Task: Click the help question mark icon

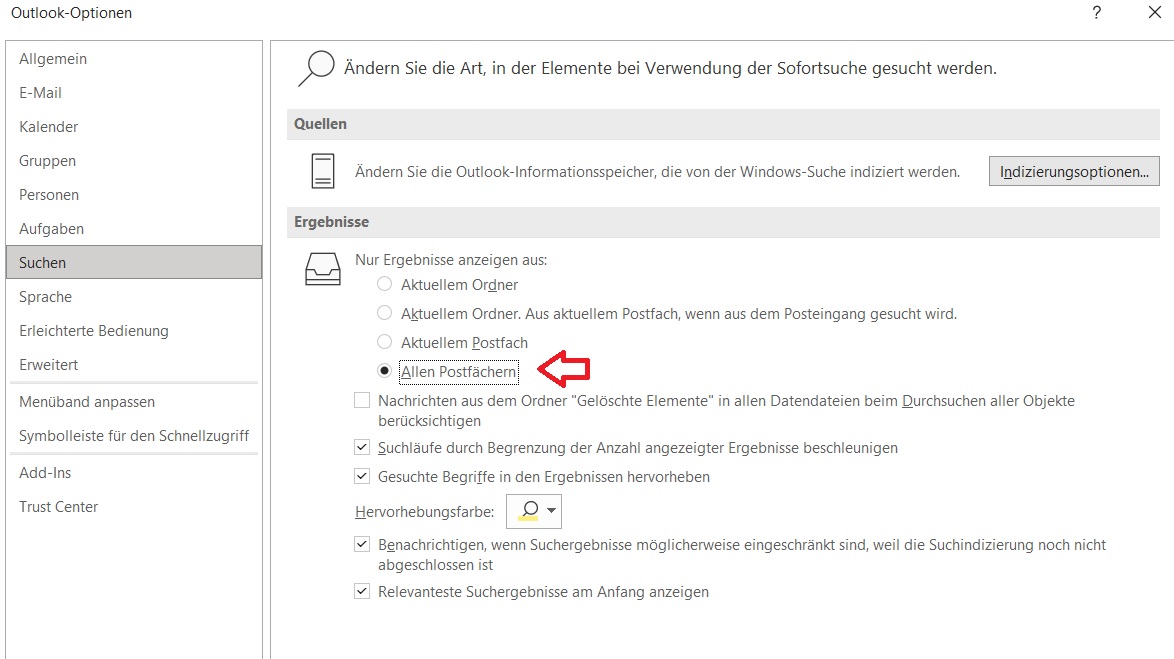Action: (1097, 12)
